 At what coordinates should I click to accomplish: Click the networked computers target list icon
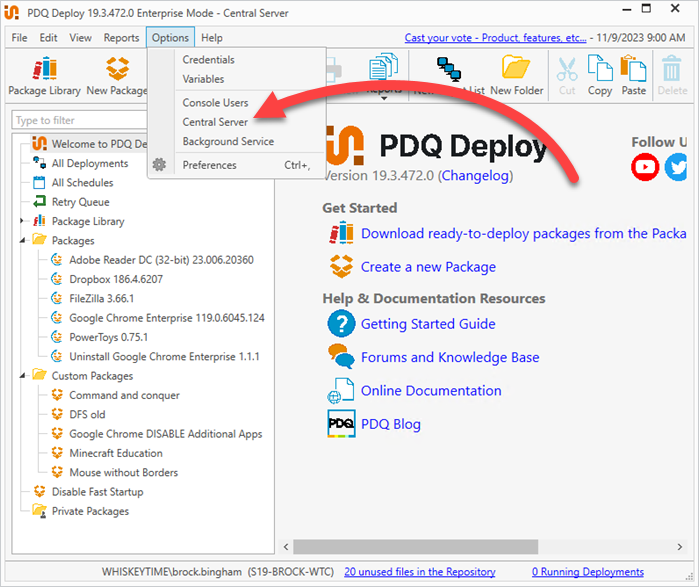(448, 69)
